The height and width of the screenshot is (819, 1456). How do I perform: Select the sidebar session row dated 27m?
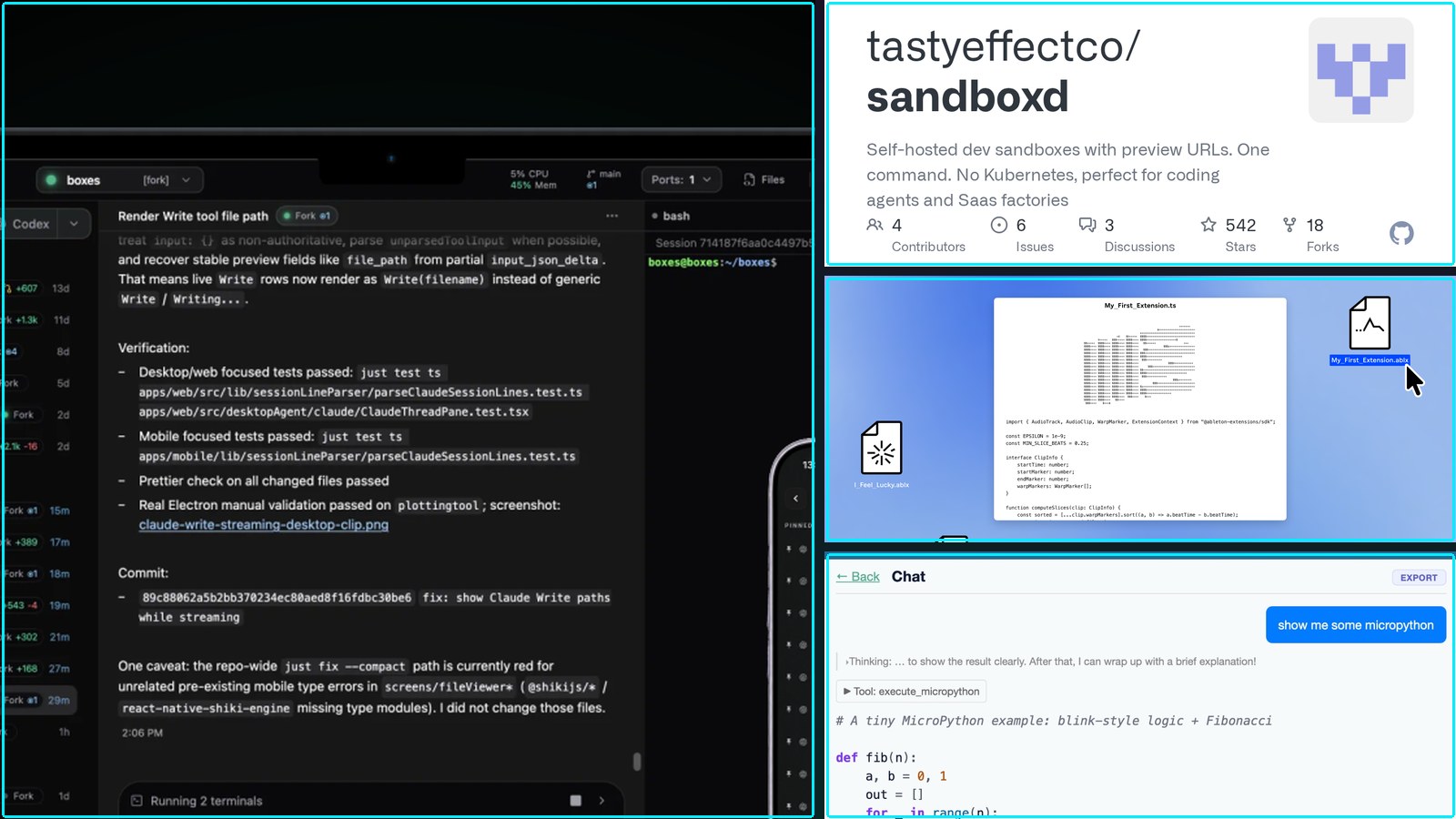click(x=37, y=669)
